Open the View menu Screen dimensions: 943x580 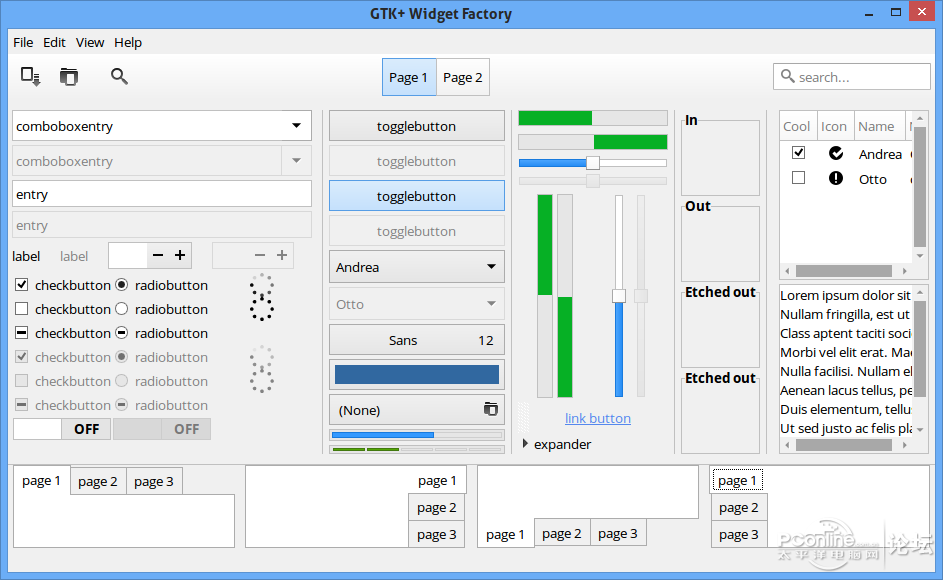pyautogui.click(x=90, y=42)
